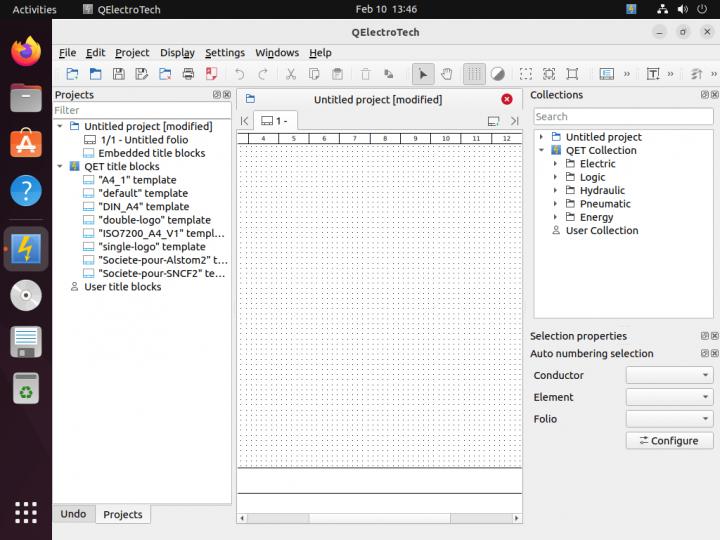
Task: Open the Folio dropdown
Action: tap(669, 419)
